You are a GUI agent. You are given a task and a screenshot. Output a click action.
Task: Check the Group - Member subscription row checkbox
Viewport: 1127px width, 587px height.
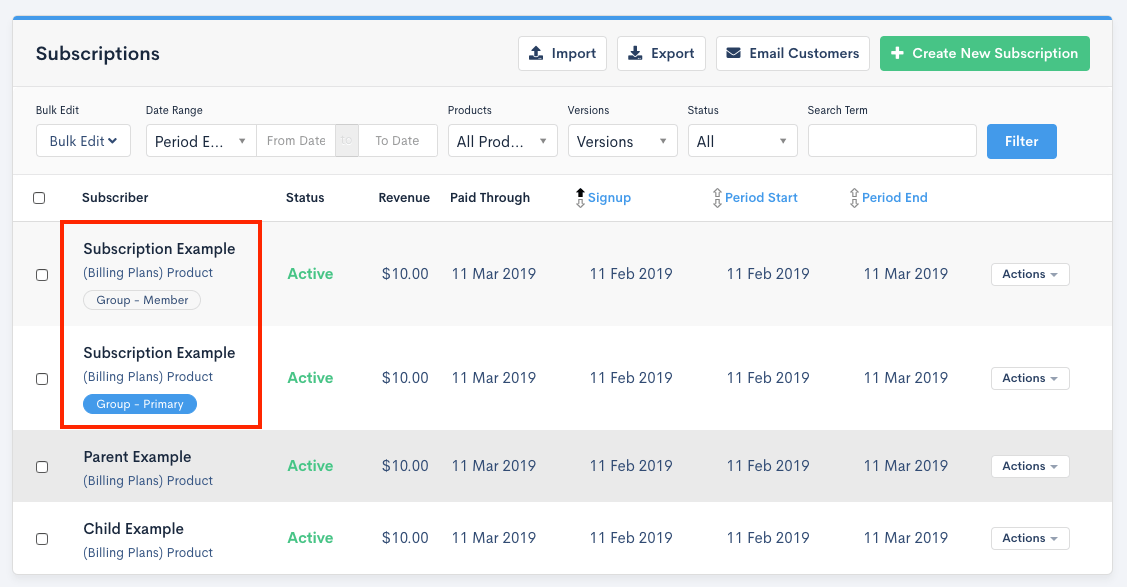42,275
